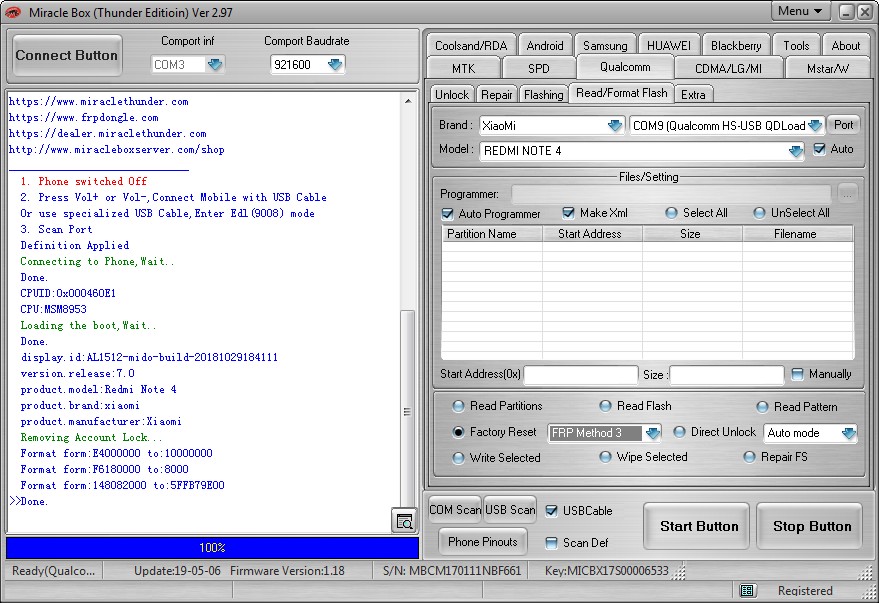879x603 pixels.
Task: Expand the Auto mode dropdown
Action: click(849, 433)
